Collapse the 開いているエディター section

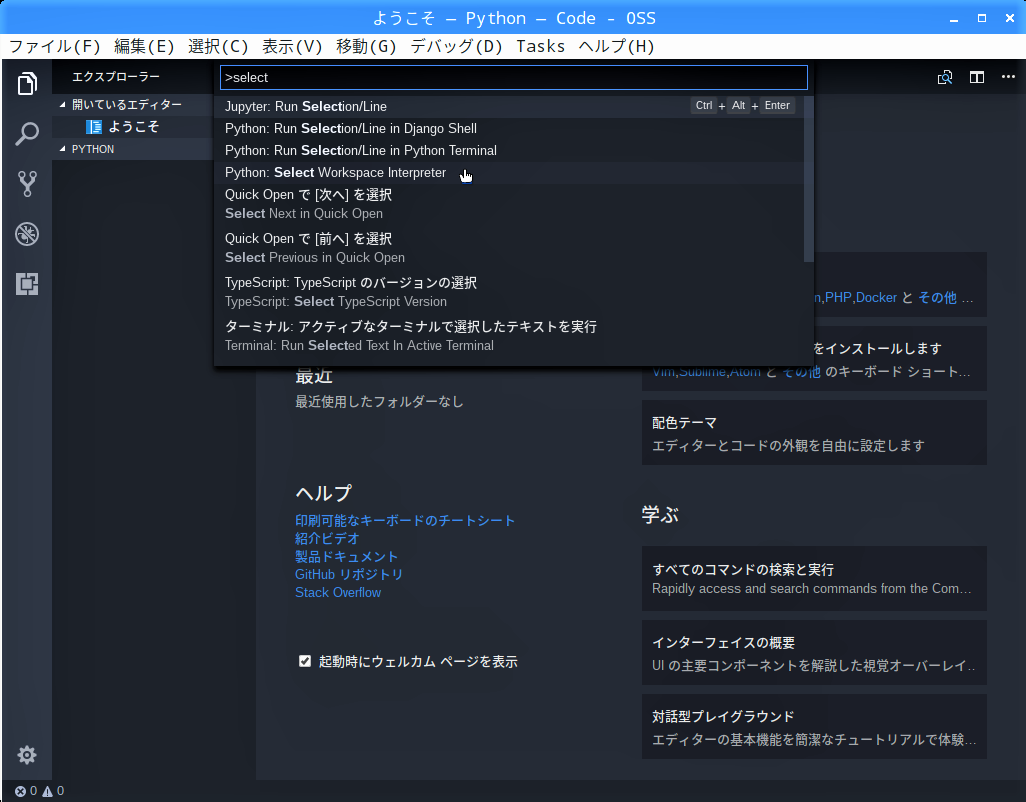[63, 105]
